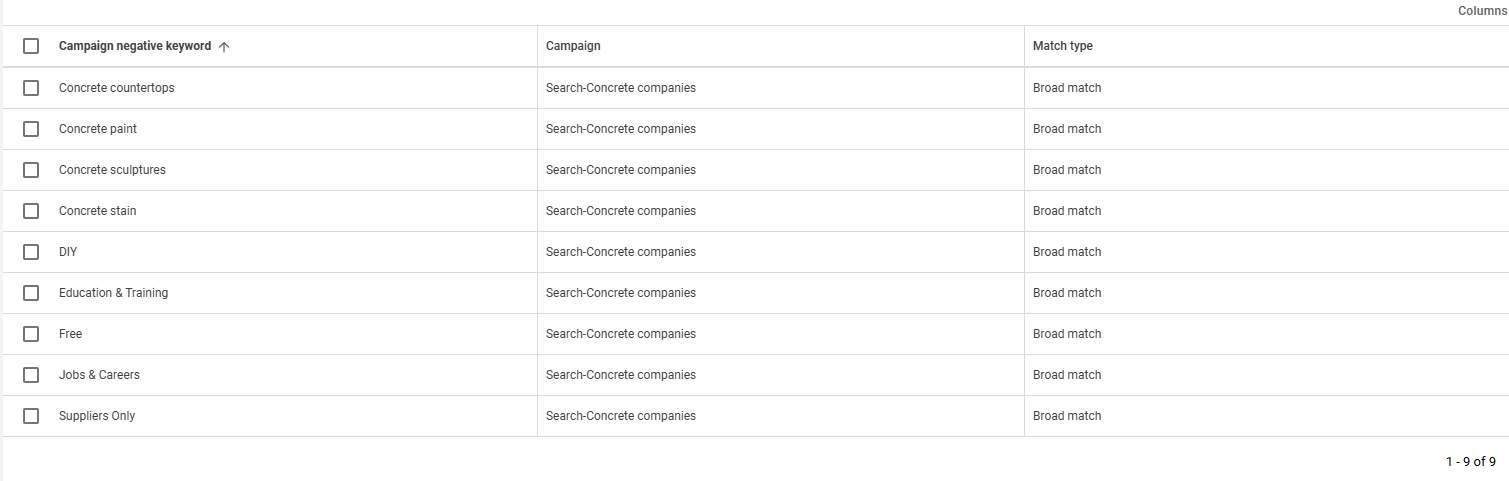This screenshot has height=481, width=1509.
Task: Tick the Suppliers Only checkbox
Action: (x=31, y=416)
